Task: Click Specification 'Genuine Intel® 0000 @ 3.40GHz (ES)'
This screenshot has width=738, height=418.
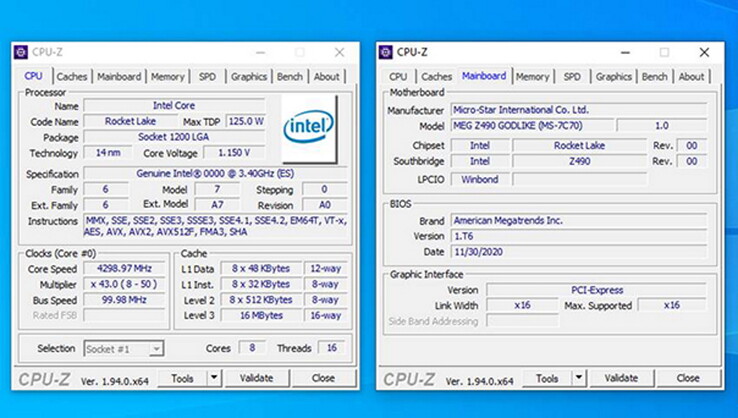Action: [215, 173]
